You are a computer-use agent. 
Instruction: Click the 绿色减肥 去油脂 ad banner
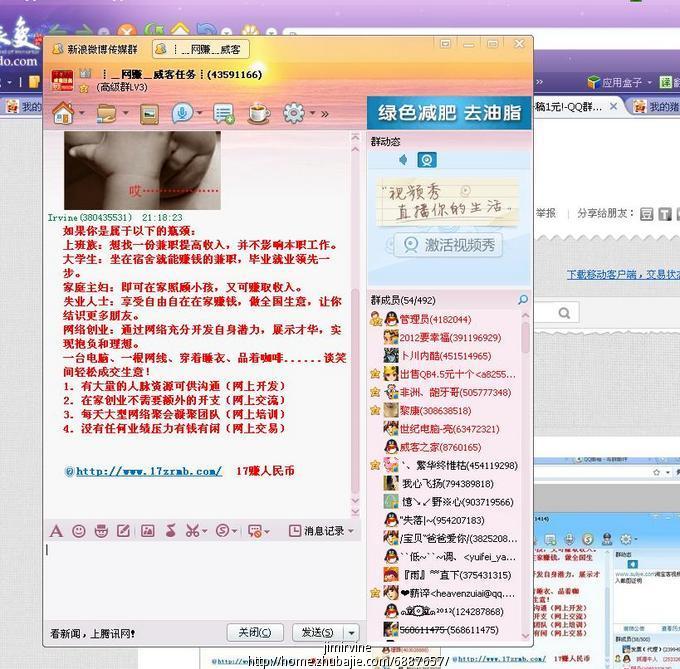pyautogui.click(x=449, y=113)
